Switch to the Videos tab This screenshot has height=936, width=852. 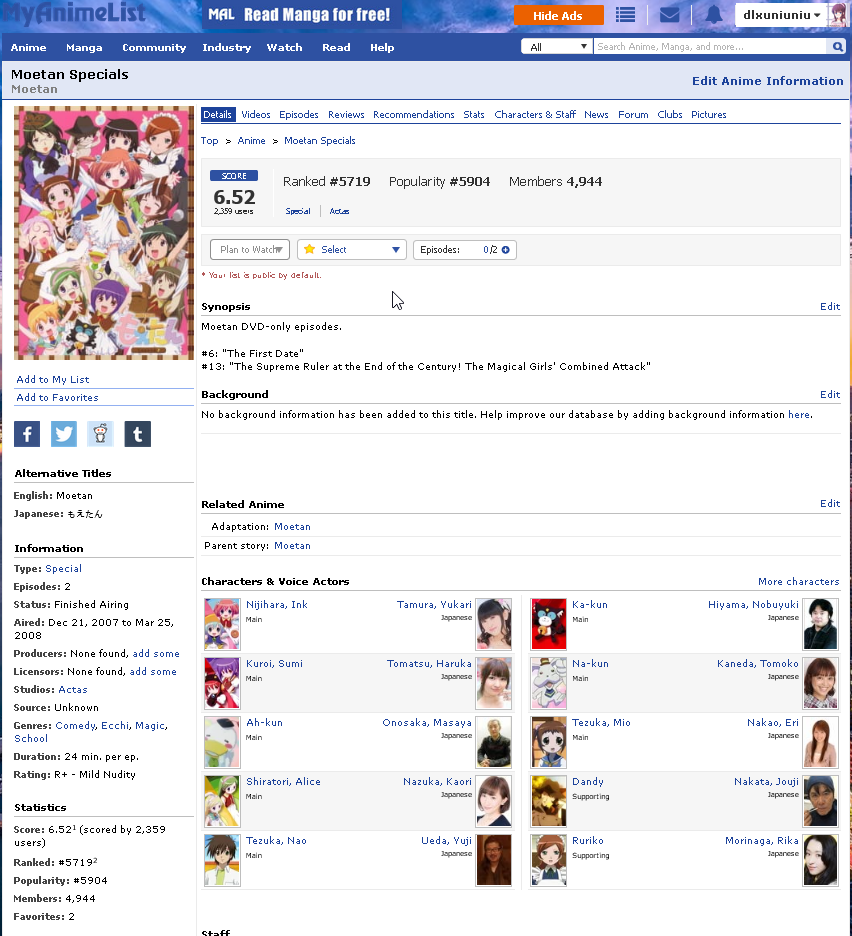(x=256, y=115)
